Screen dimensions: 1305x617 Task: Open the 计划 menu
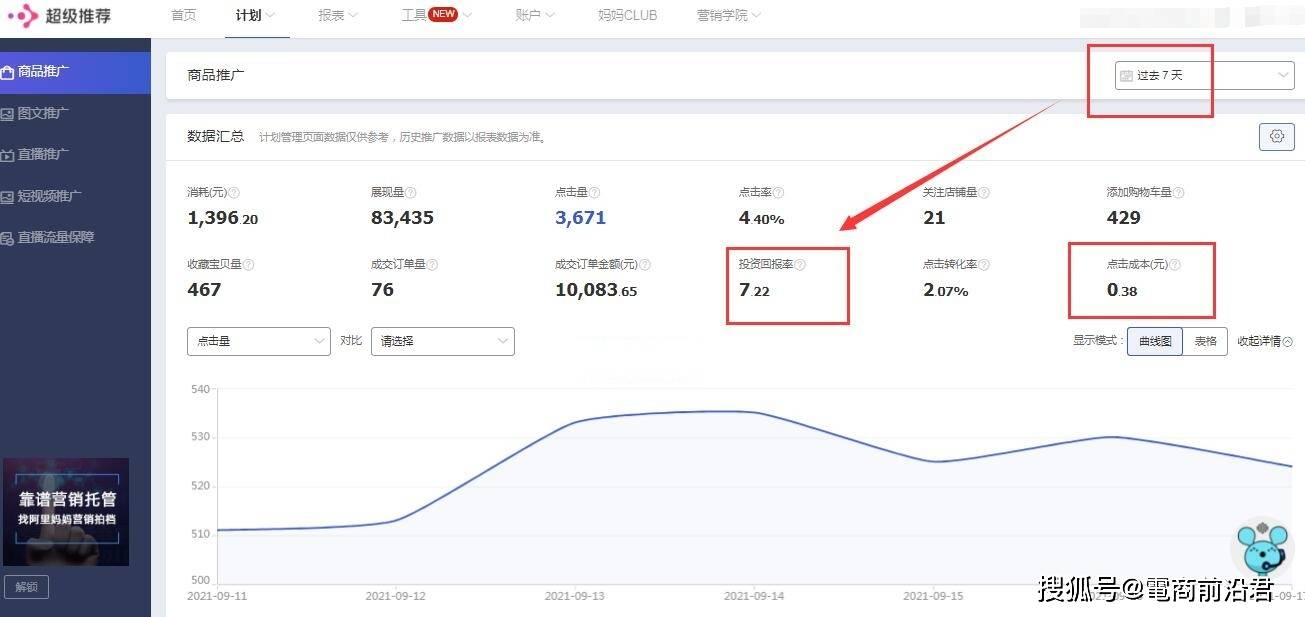click(256, 15)
